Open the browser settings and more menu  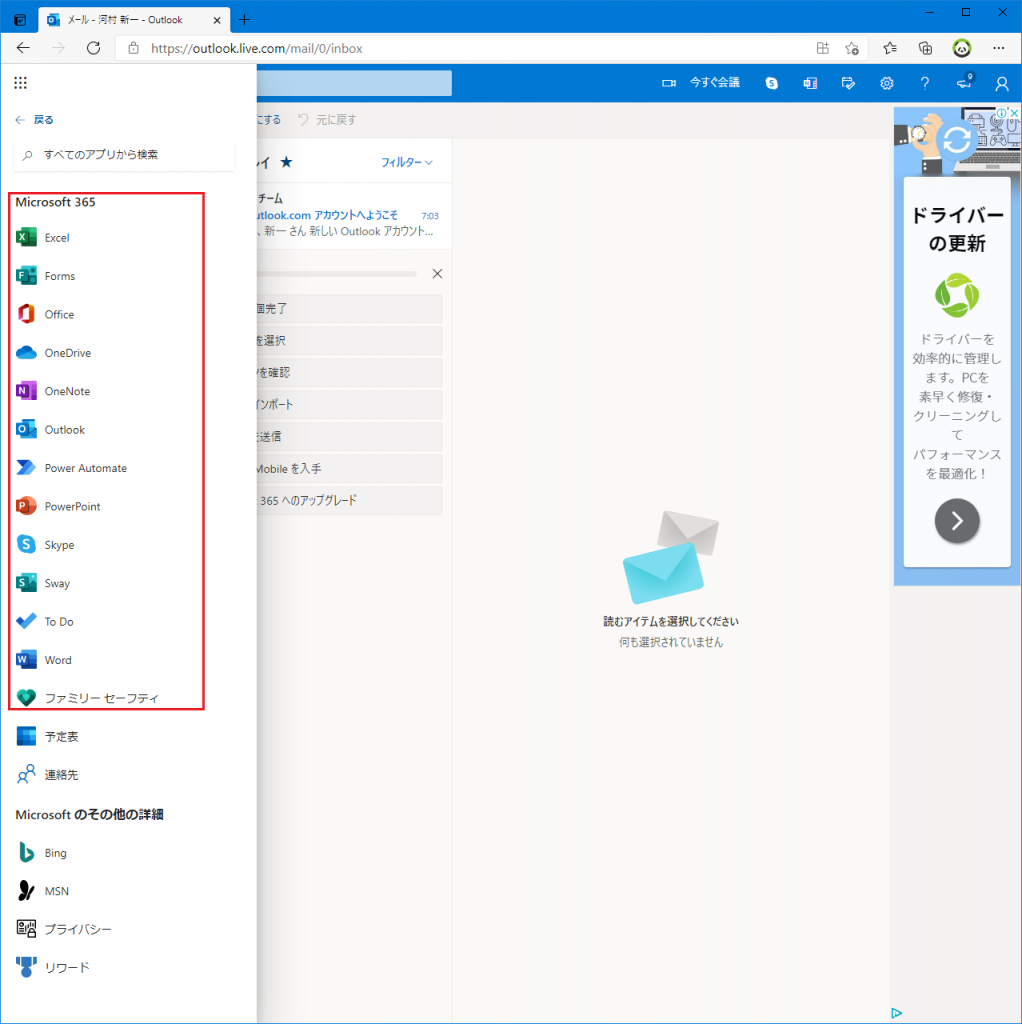(x=998, y=48)
